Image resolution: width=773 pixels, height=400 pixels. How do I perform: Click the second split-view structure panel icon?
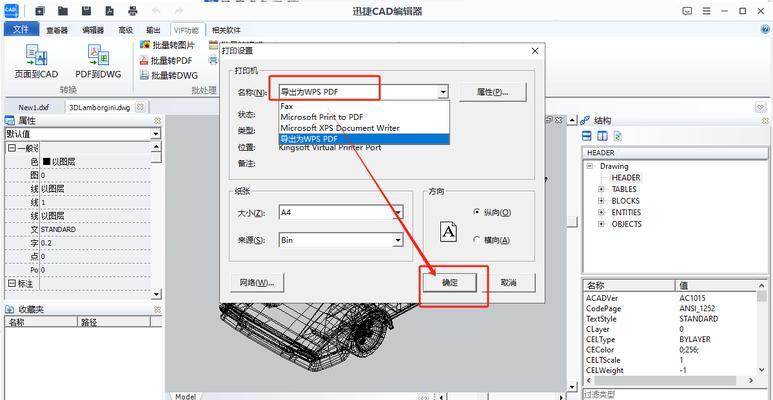(x=602, y=136)
